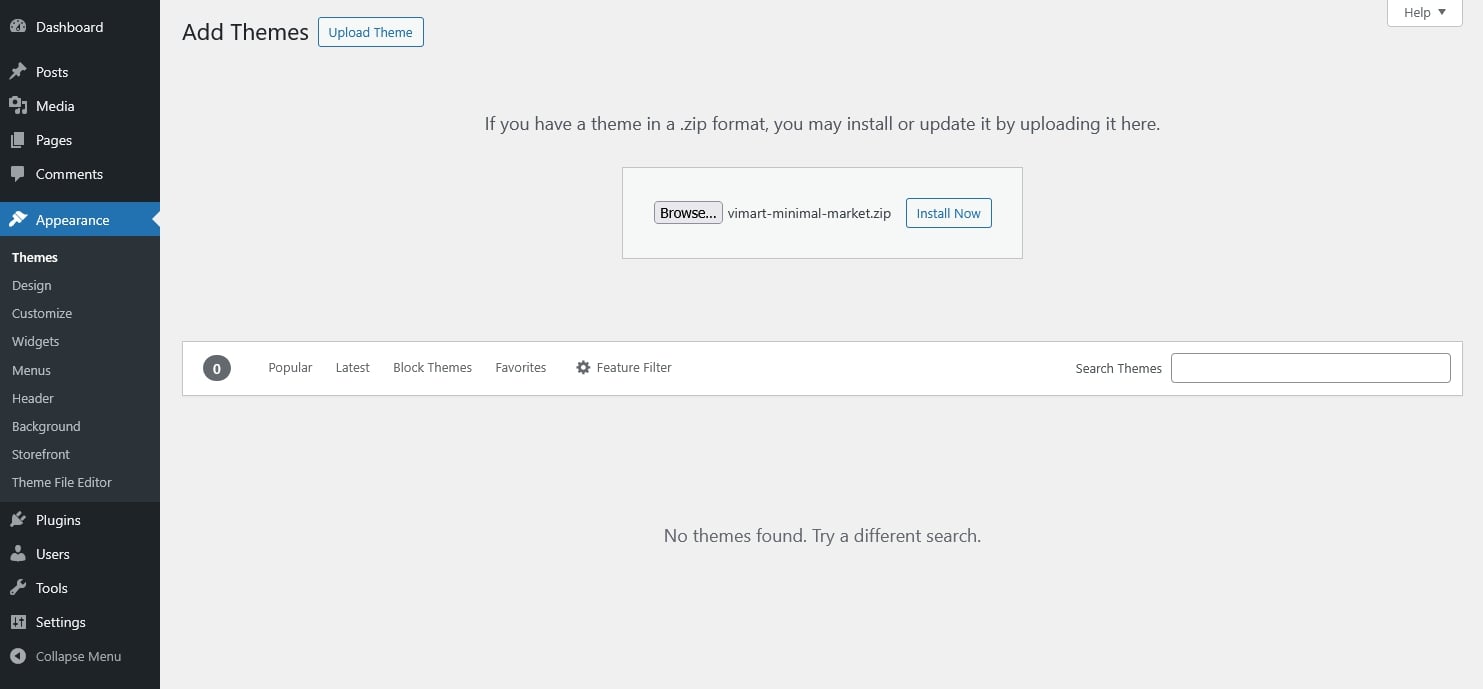Switch to the Popular themes tab

[290, 368]
